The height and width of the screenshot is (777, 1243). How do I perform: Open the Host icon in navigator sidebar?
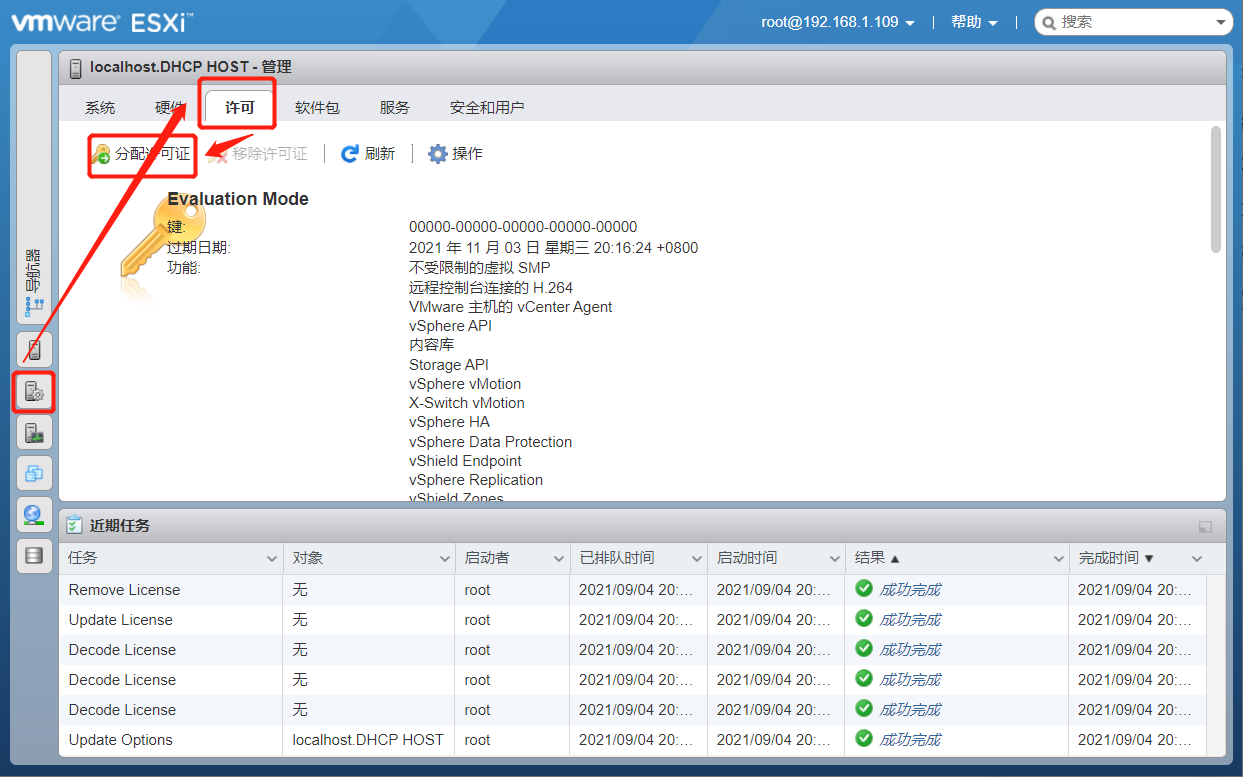click(x=34, y=349)
